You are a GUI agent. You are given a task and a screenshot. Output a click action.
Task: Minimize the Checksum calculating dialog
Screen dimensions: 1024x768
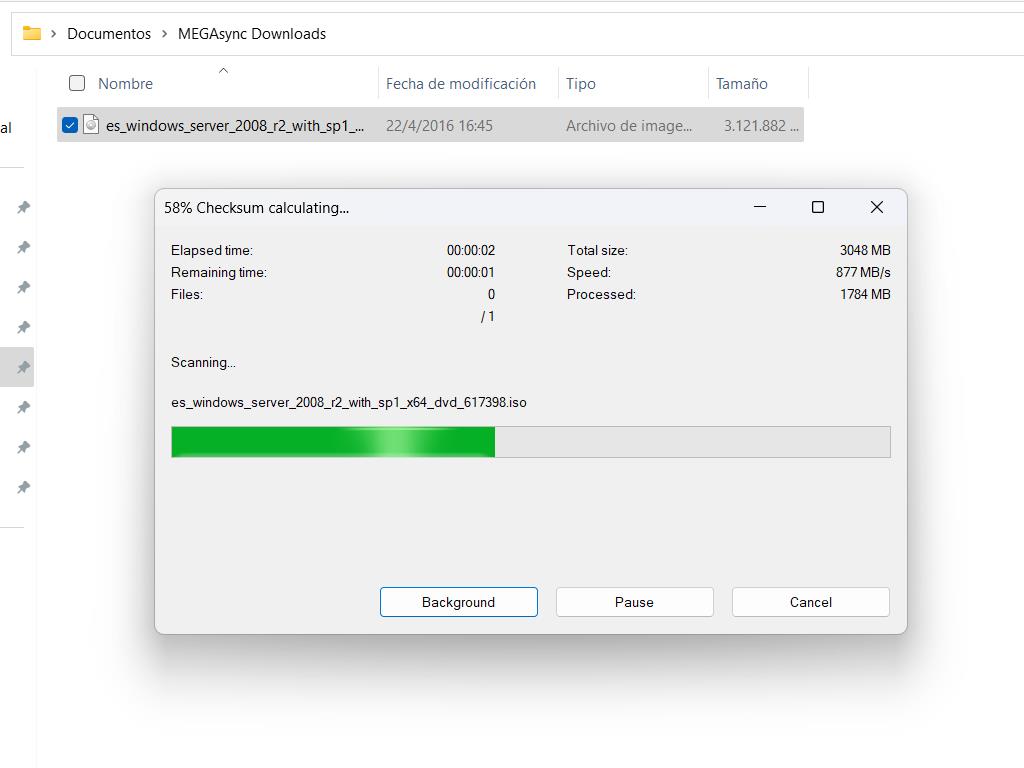click(760, 207)
